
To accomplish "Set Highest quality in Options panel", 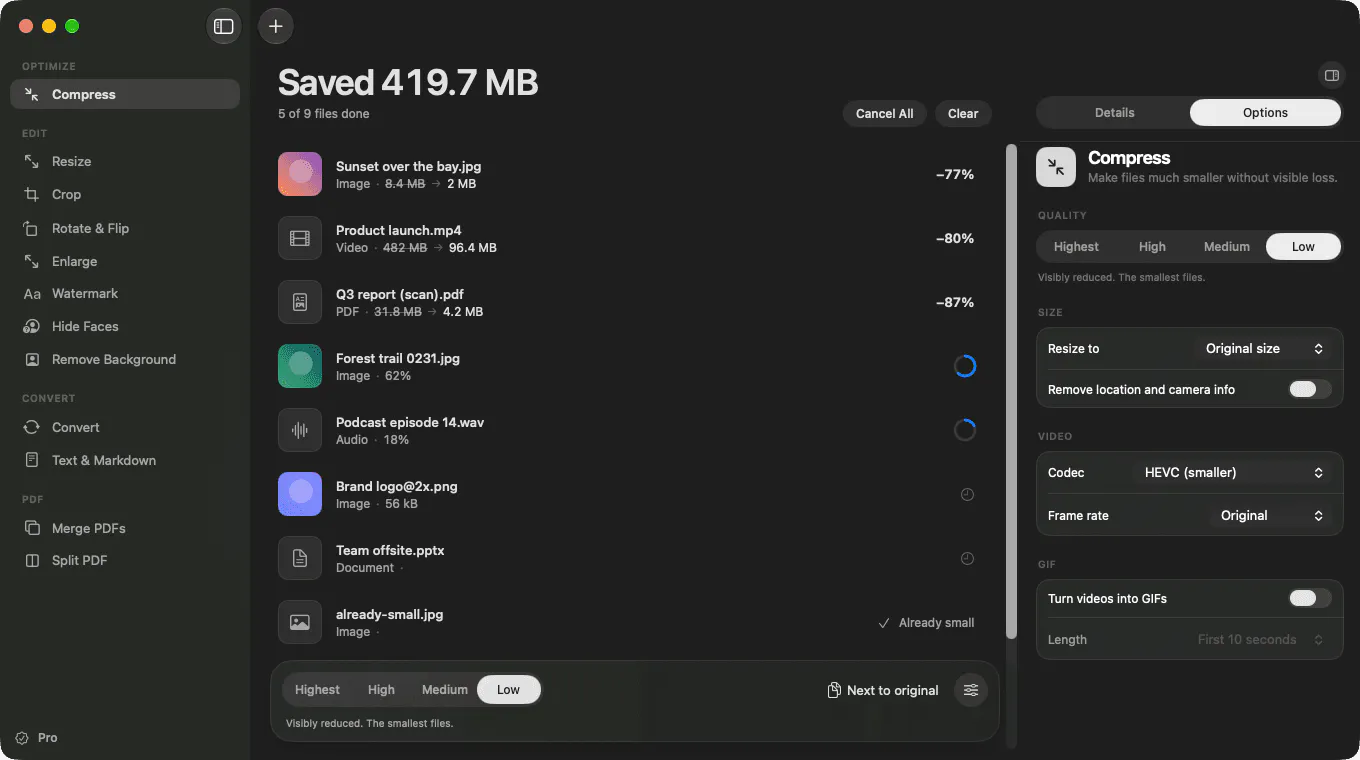I will pyautogui.click(x=1076, y=247).
